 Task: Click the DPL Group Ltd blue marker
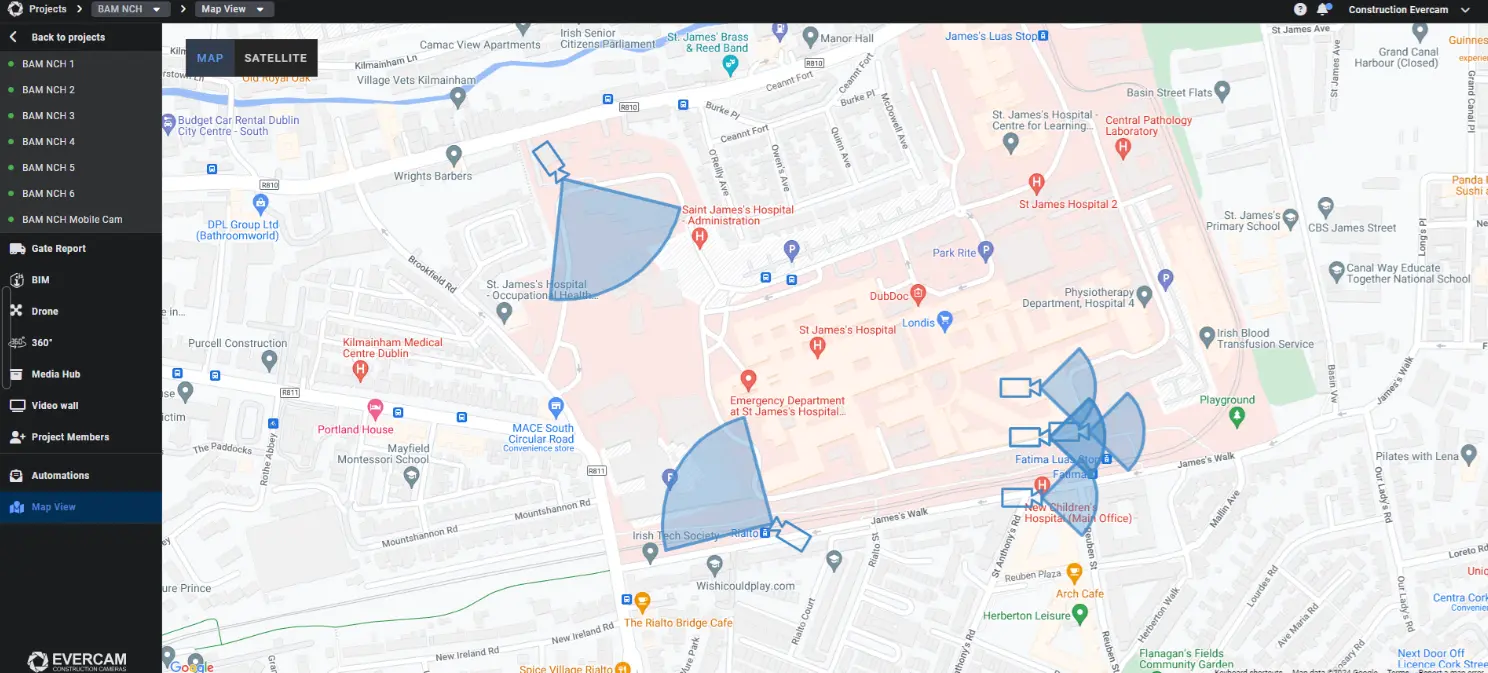tap(261, 204)
